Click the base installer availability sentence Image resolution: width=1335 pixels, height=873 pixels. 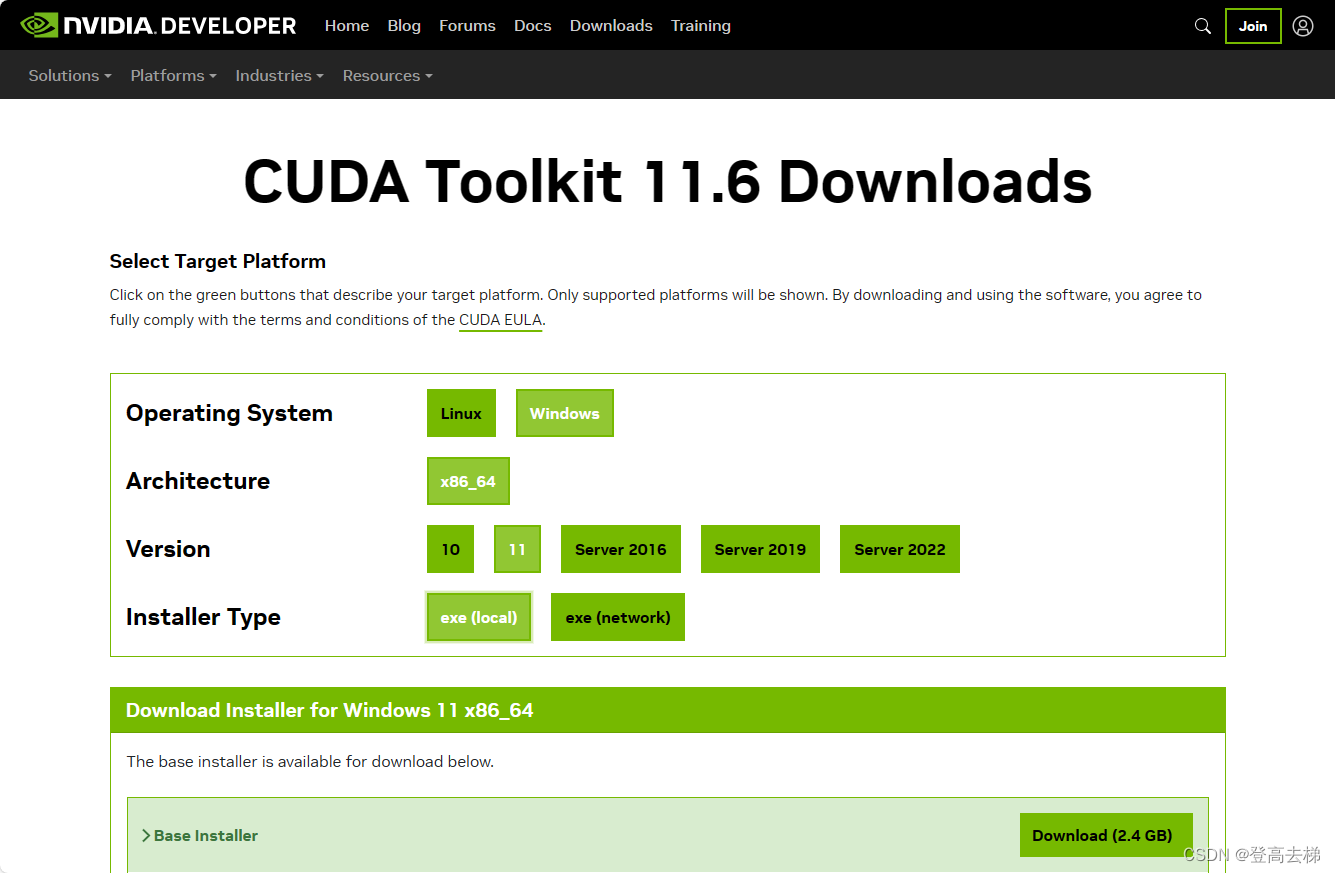pos(310,761)
